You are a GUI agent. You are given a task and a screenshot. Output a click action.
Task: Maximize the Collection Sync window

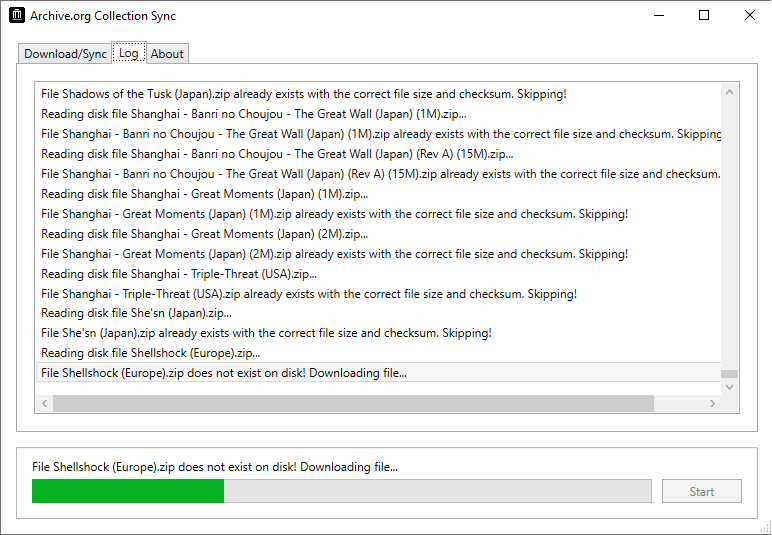coord(704,15)
